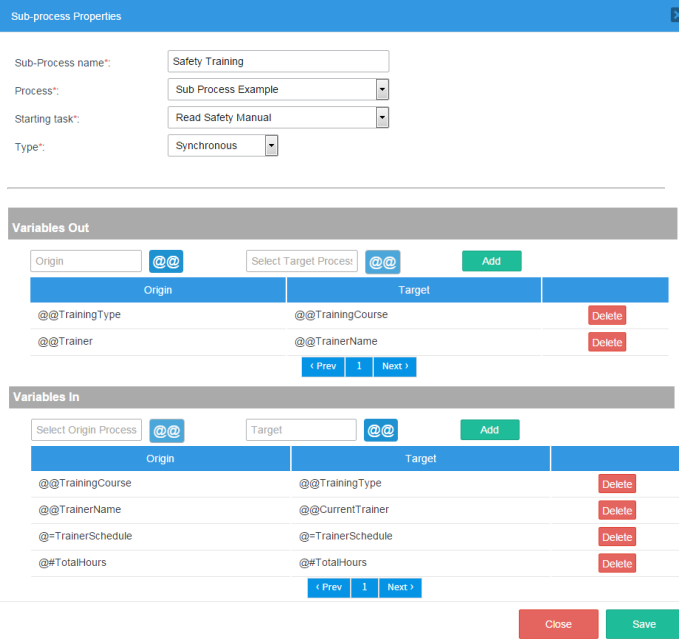This screenshot has height=643, width=679.
Task: Delete the @#TotalHours variable row
Action: (617, 563)
